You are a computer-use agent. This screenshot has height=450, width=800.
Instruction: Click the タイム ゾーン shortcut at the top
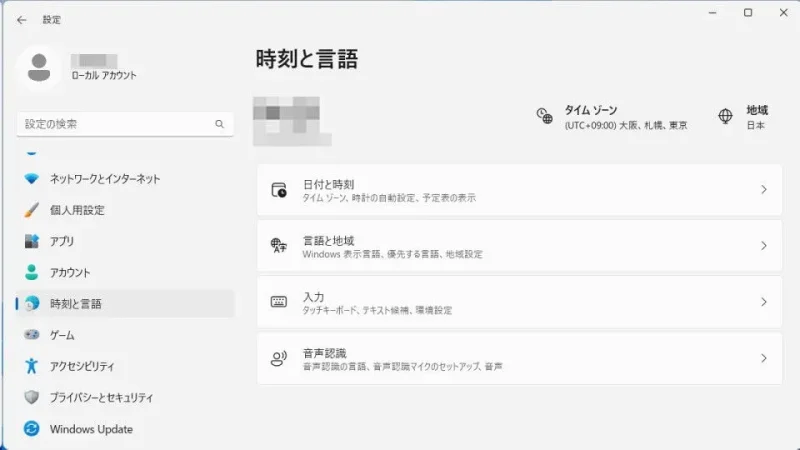612,117
